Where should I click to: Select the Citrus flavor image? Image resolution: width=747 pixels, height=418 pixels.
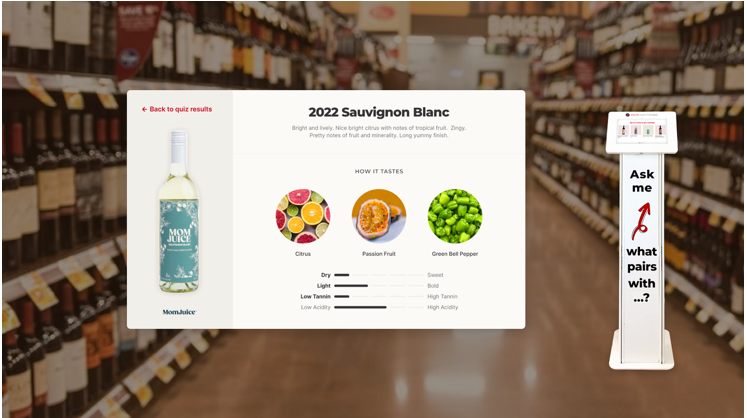[303, 216]
